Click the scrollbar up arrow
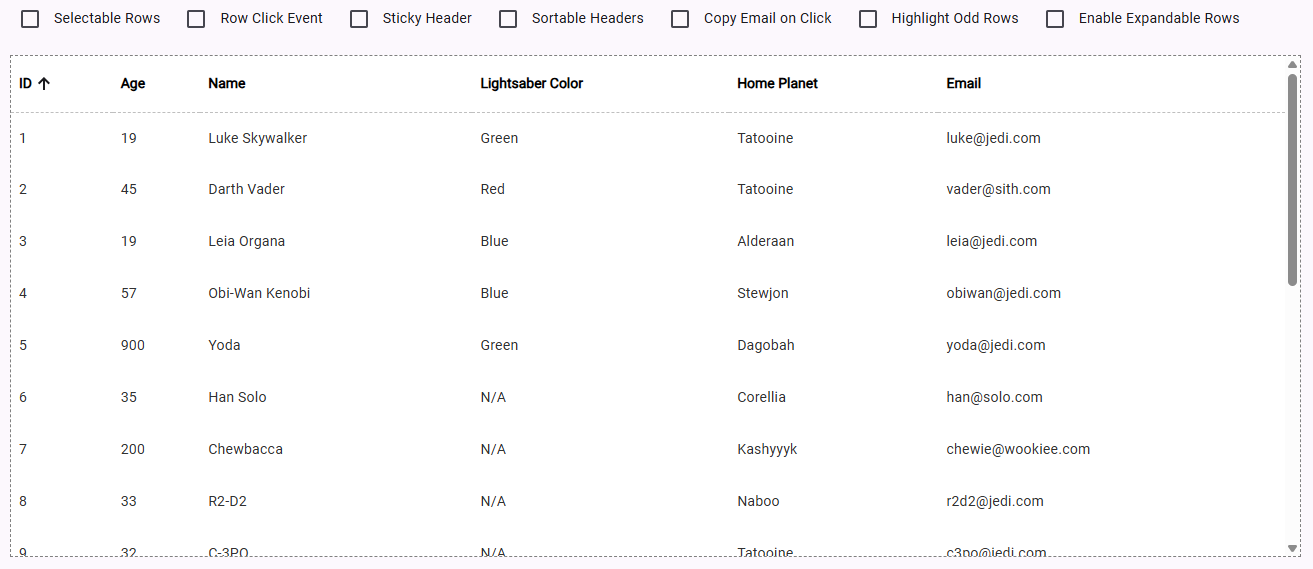This screenshot has height=569, width=1313. point(1292,64)
